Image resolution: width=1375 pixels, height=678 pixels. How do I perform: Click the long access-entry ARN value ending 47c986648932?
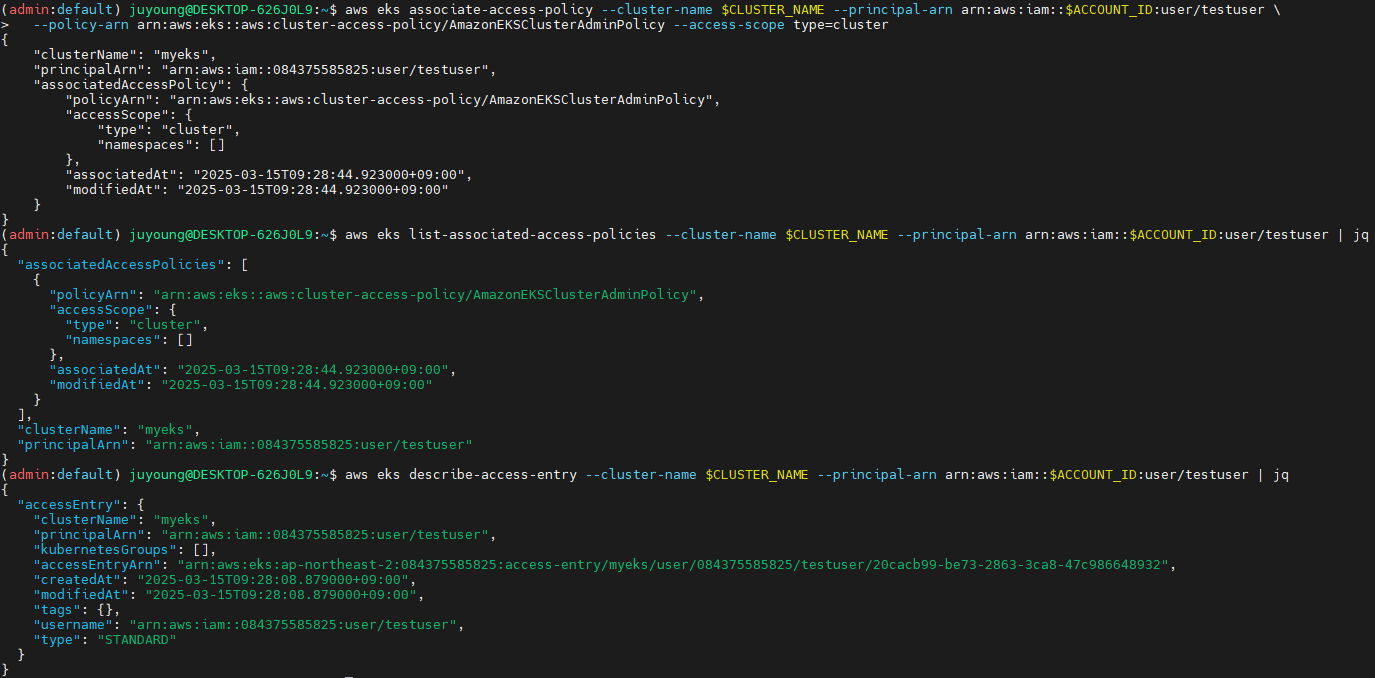pyautogui.click(x=674, y=564)
